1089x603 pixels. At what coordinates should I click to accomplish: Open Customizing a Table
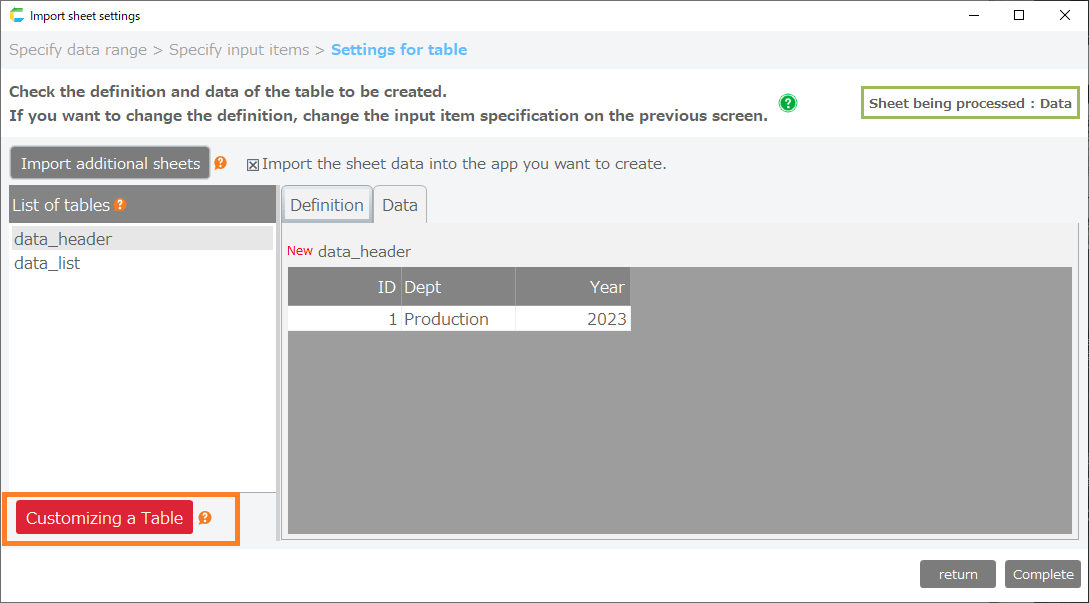click(x=104, y=518)
